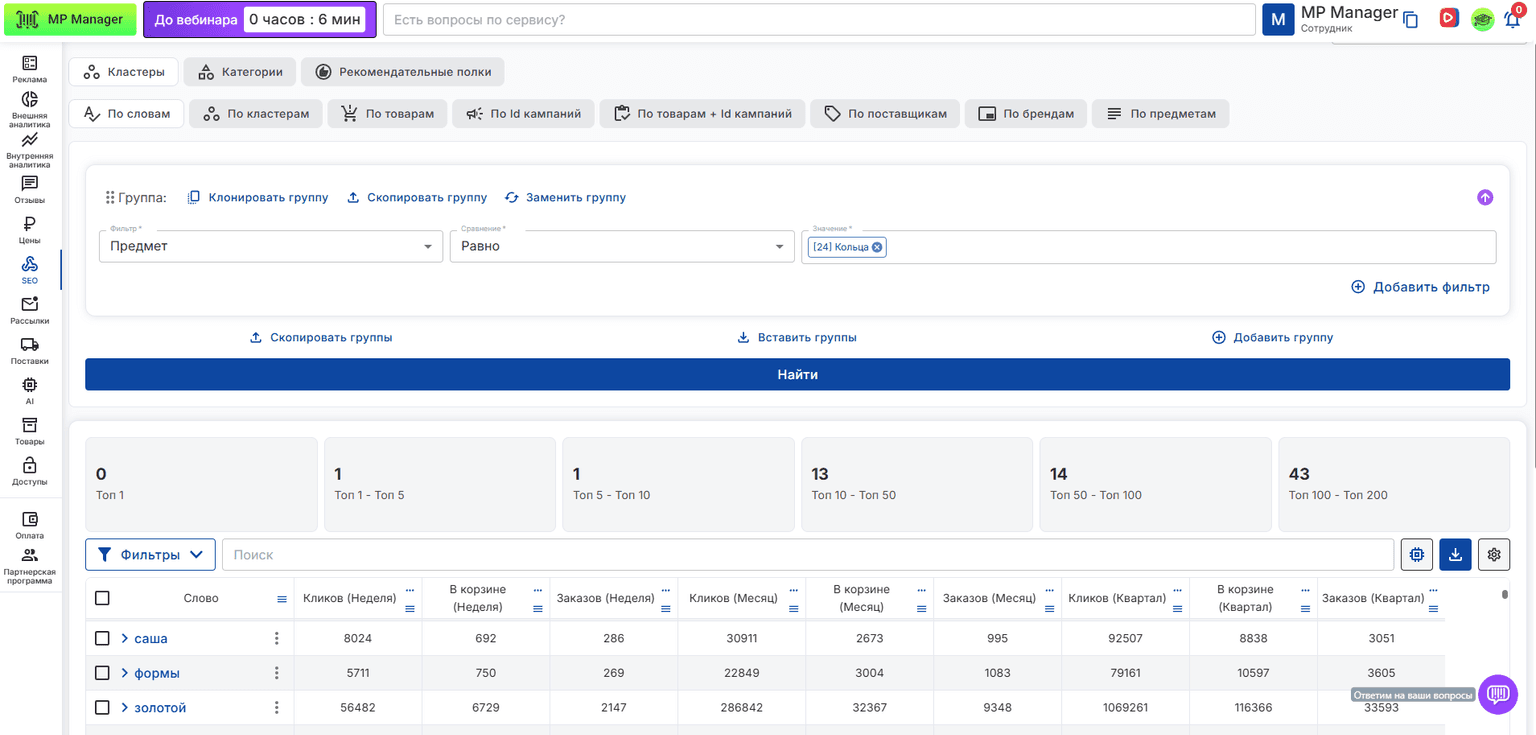
Task: Click the notifications bell icon
Action: pos(1512,19)
